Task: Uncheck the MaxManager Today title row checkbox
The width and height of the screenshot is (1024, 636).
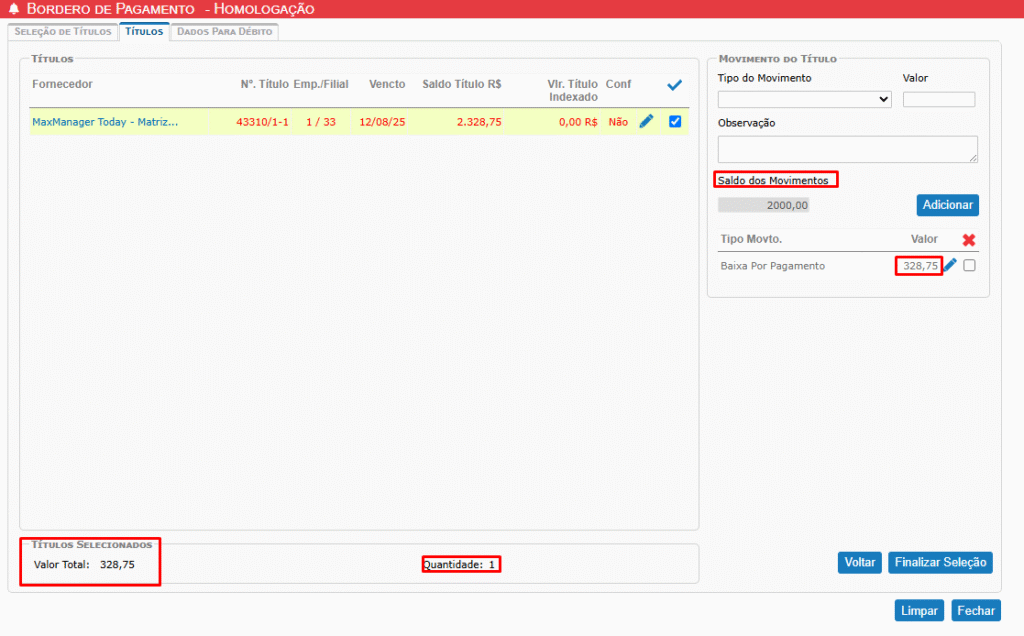Action: pyautogui.click(x=675, y=122)
